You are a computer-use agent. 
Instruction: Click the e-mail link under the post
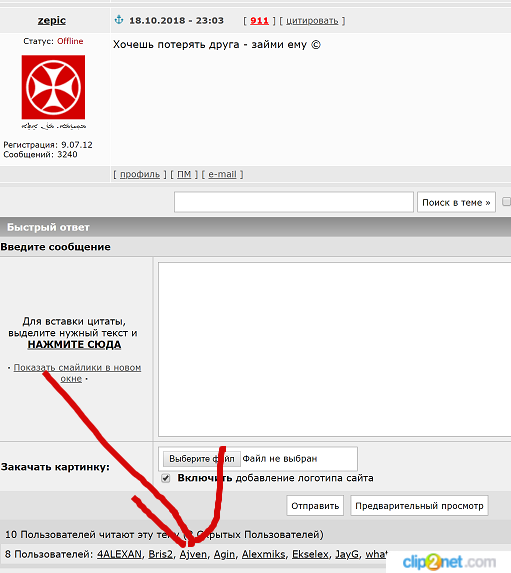tap(222, 174)
